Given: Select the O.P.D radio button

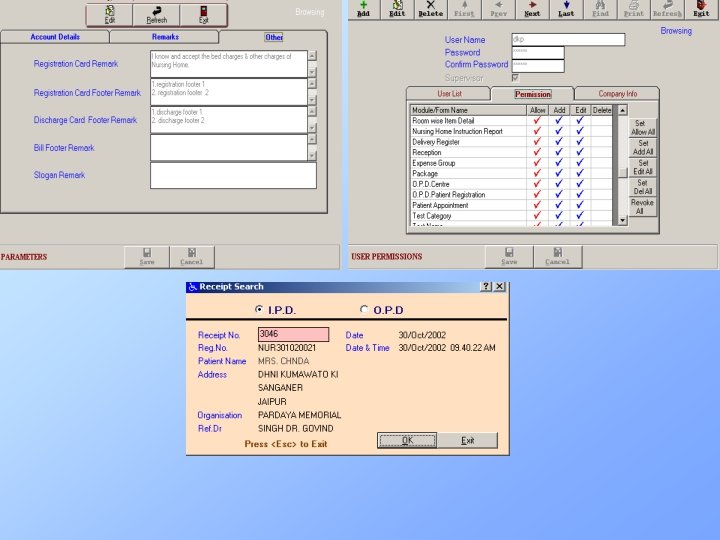Looking at the screenshot, I should coord(364,309).
